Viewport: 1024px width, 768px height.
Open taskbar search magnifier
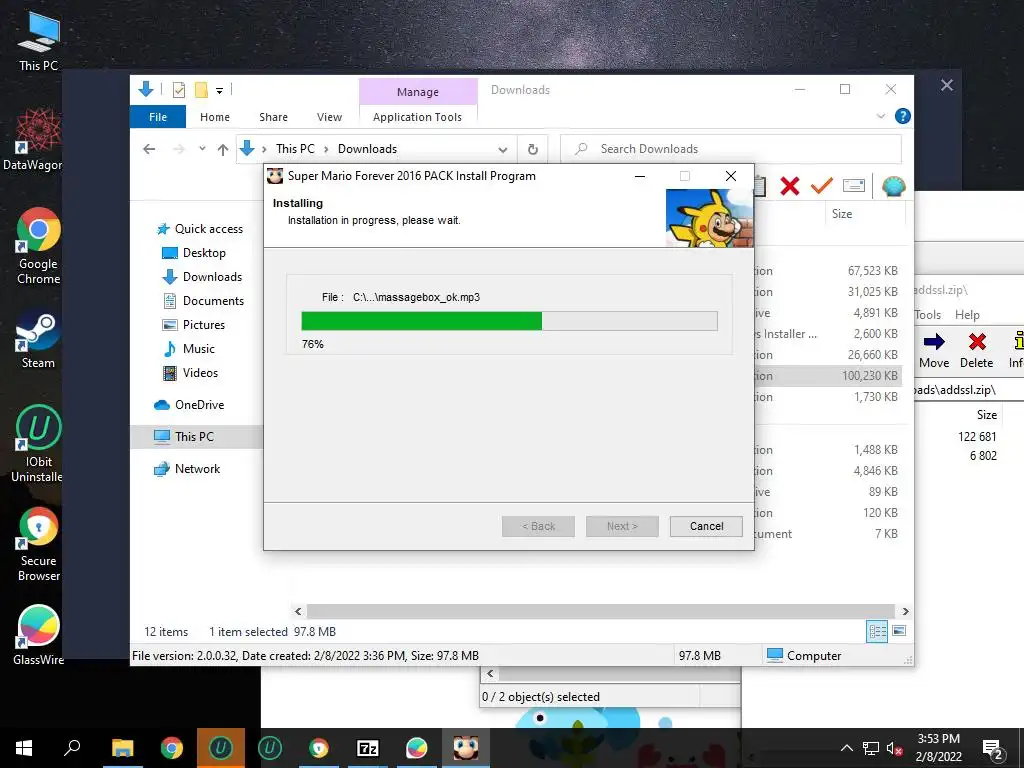coord(72,748)
